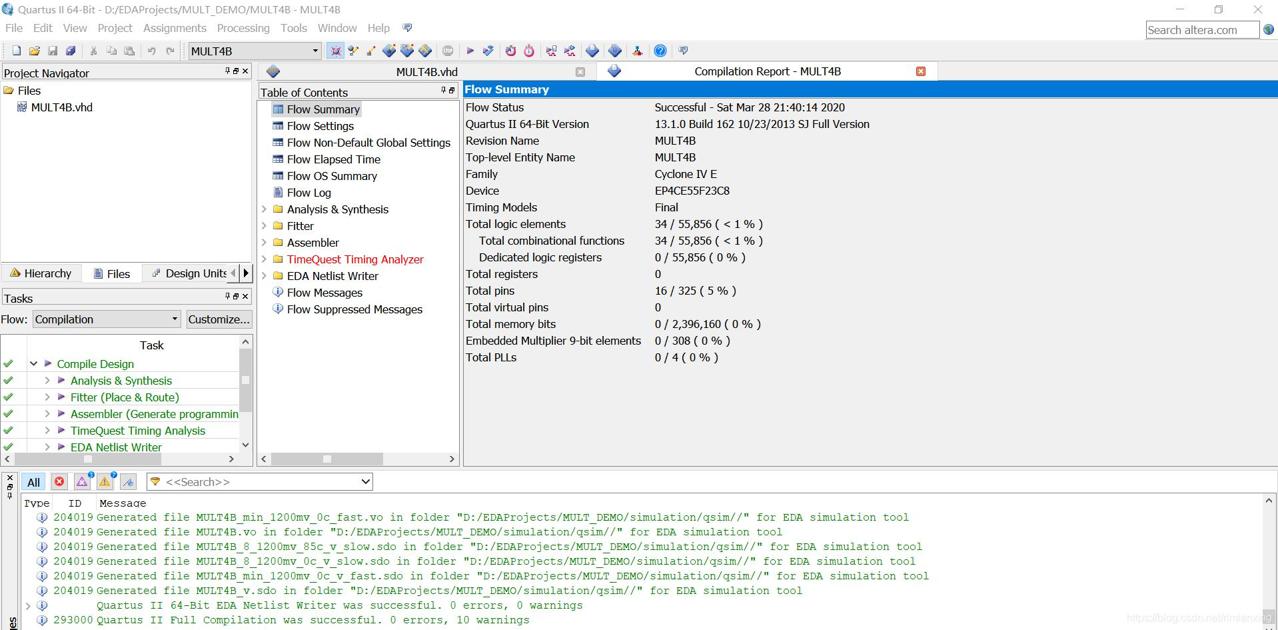Image resolution: width=1278 pixels, height=630 pixels.
Task: Switch to the Design Units tab
Action: pos(188,274)
